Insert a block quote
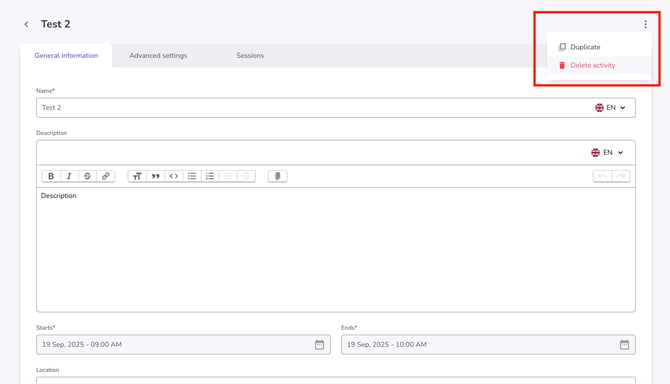The height and width of the screenshot is (384, 670). coord(156,176)
